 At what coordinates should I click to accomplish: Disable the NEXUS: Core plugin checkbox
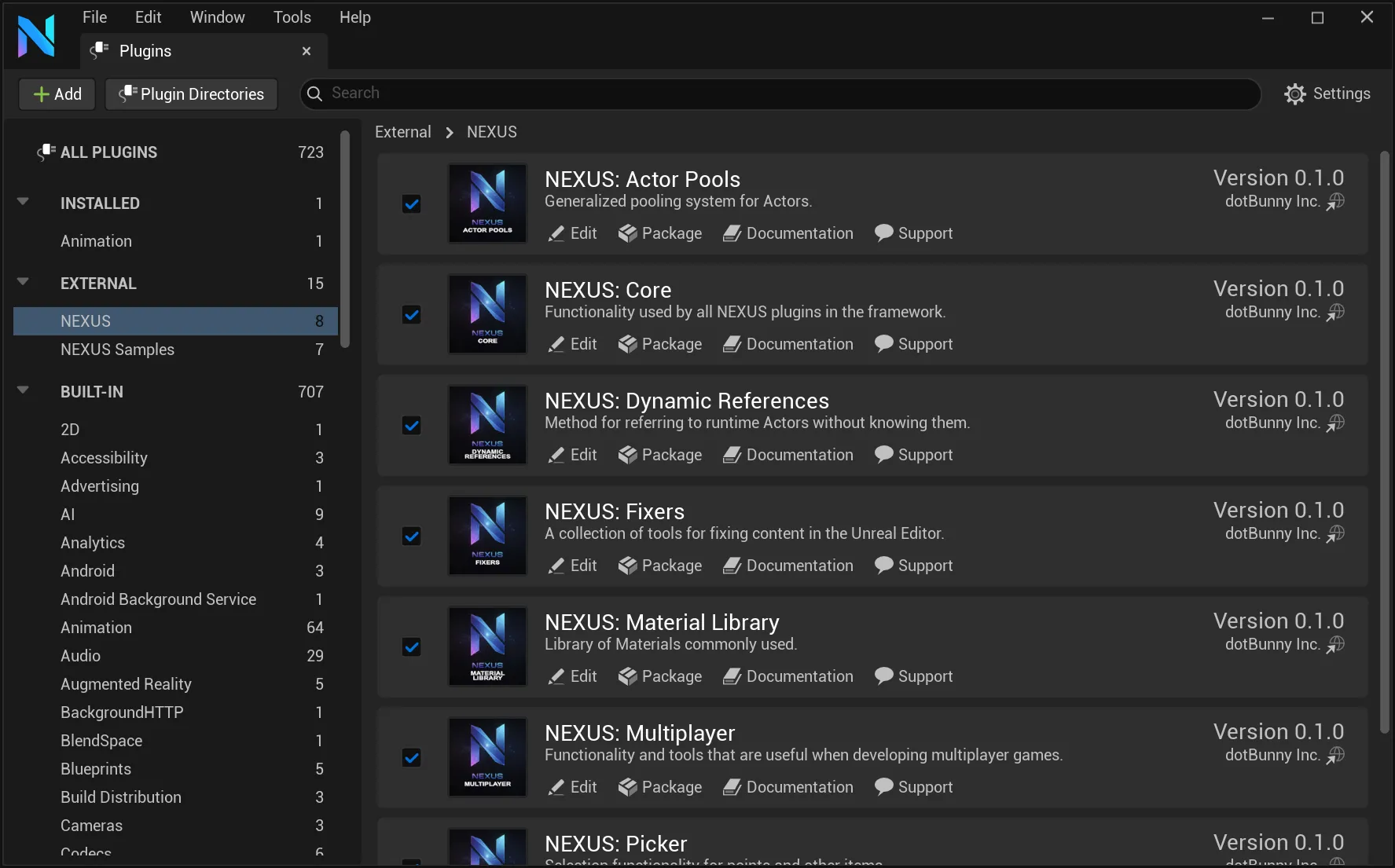point(412,314)
